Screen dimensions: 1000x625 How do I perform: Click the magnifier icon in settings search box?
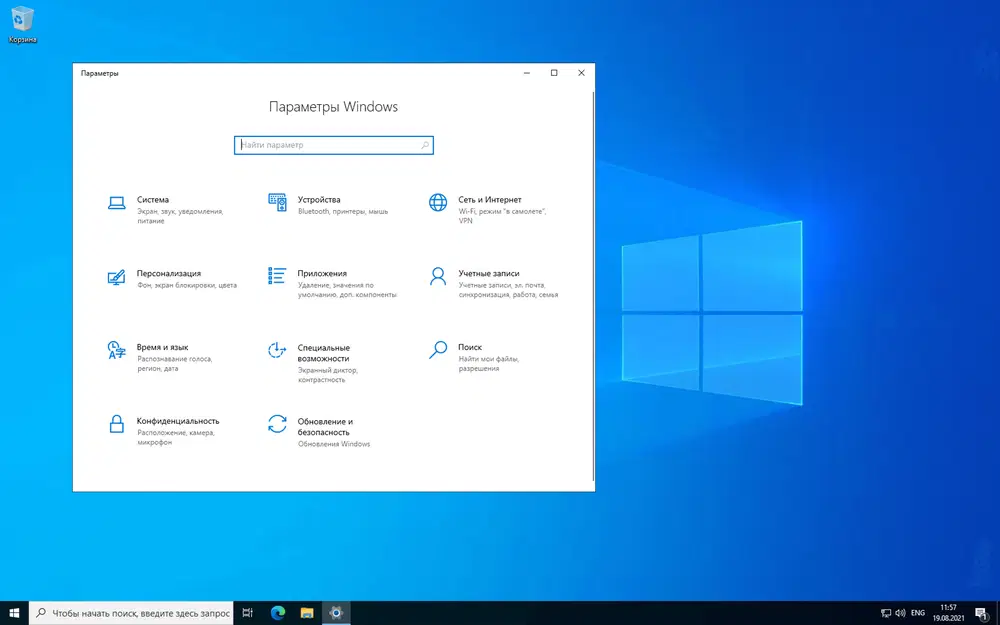pyautogui.click(x=425, y=145)
